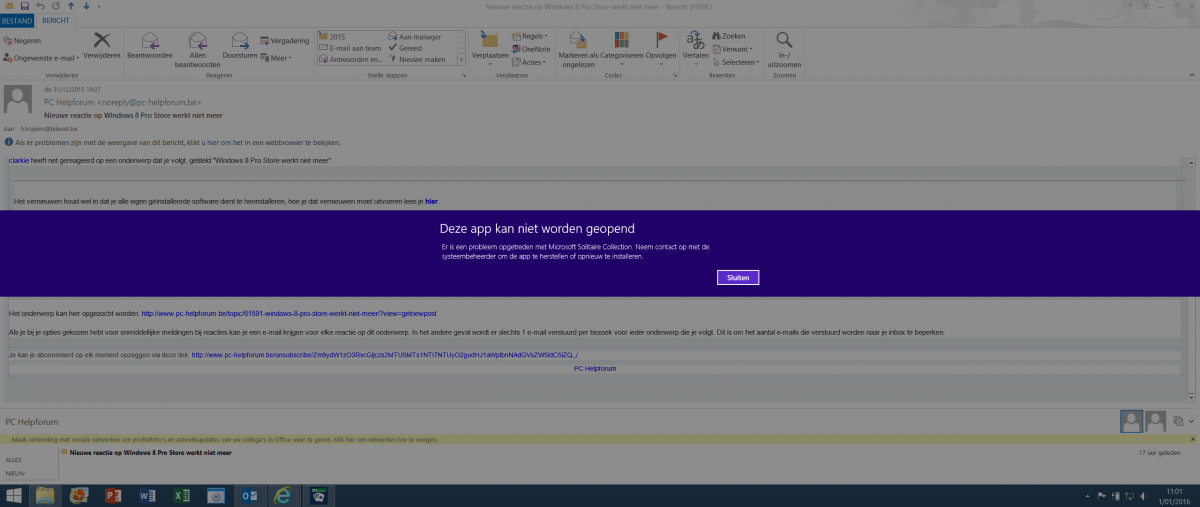Open Ongewenste e-mail dropdown
The width and height of the screenshot is (1200, 507).
click(41, 58)
